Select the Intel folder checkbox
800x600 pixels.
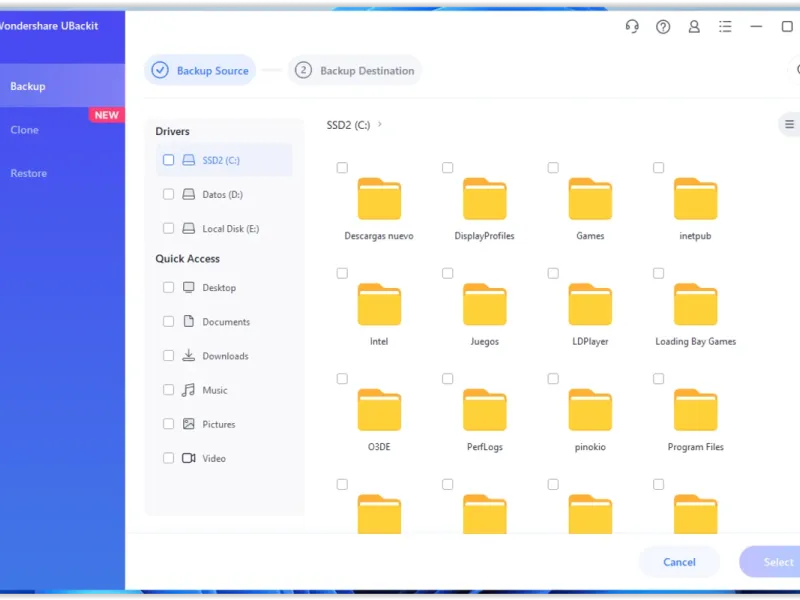point(342,273)
